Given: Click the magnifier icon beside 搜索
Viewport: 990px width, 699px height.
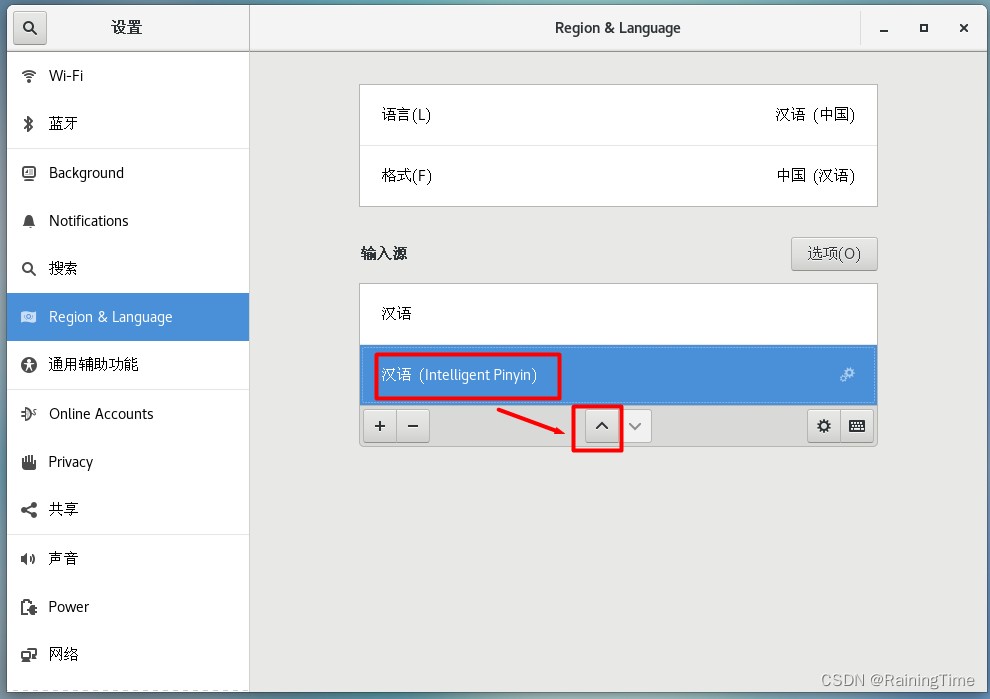Looking at the screenshot, I should click(x=28, y=269).
